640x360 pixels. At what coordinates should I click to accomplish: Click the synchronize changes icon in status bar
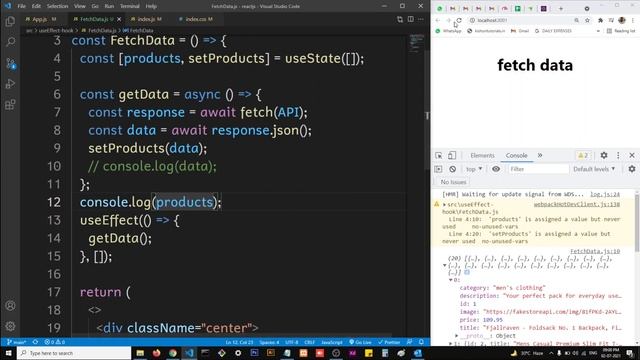click(x=36, y=342)
